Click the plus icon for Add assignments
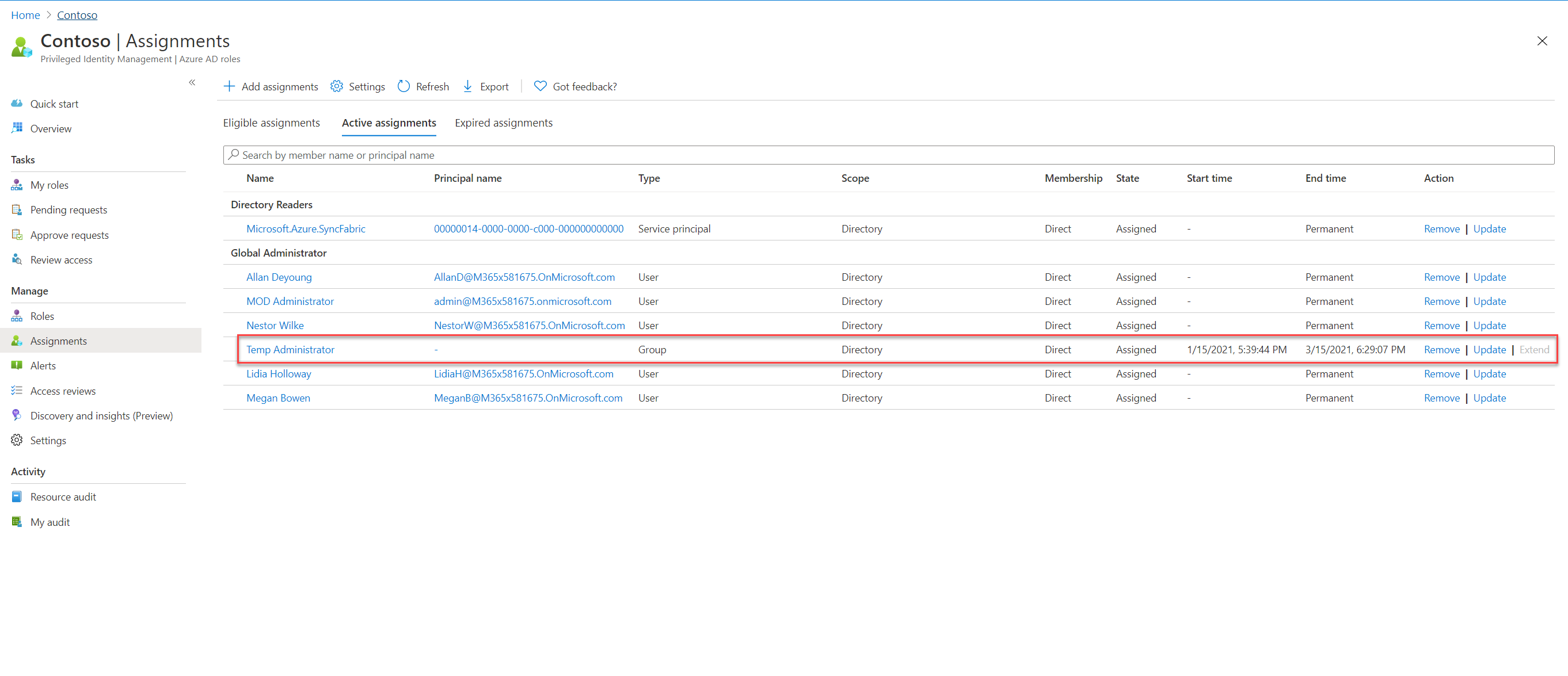1568x676 pixels. [x=230, y=86]
